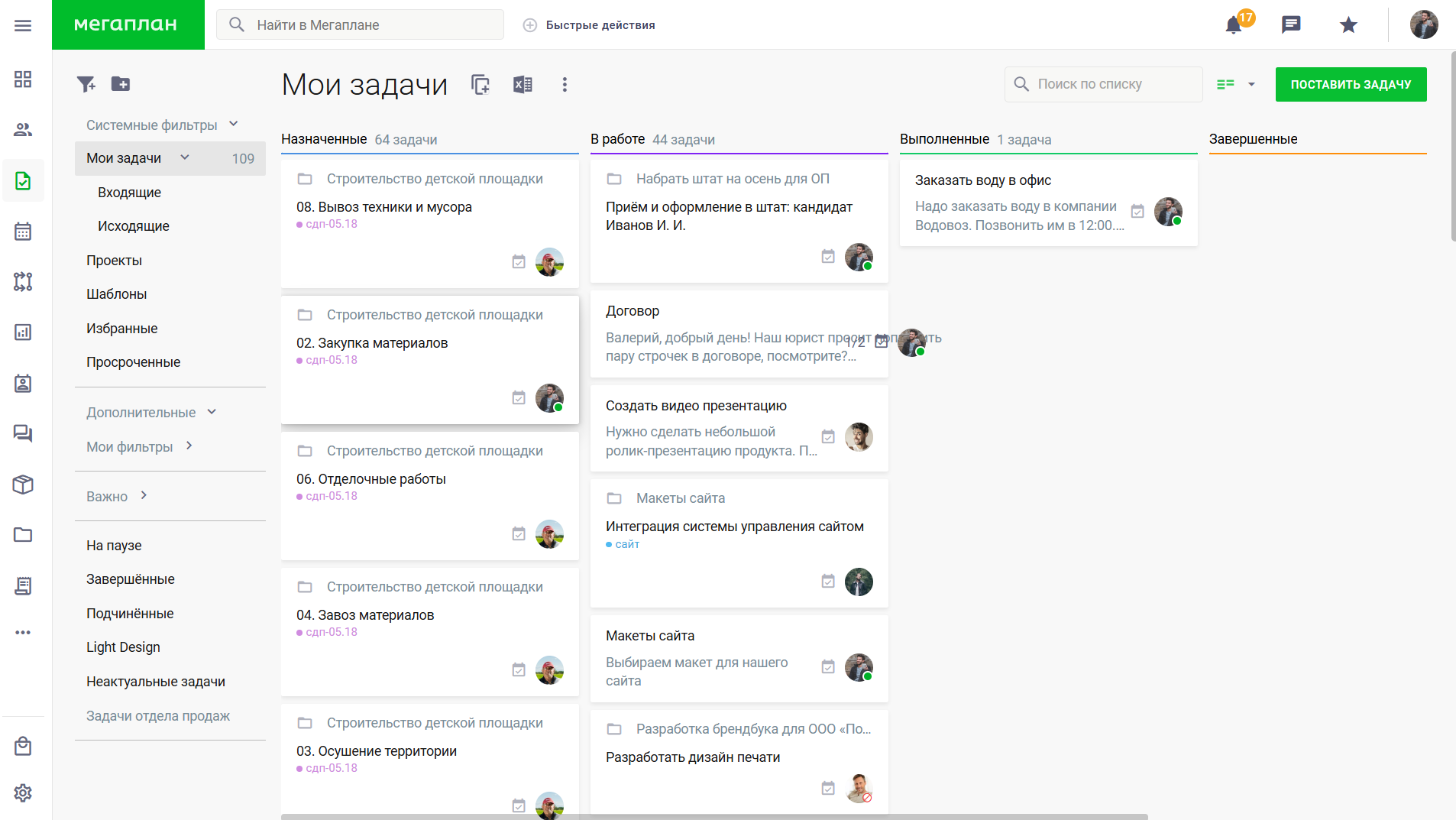
Task: Expand the Дополнительные section
Action: [212, 412]
